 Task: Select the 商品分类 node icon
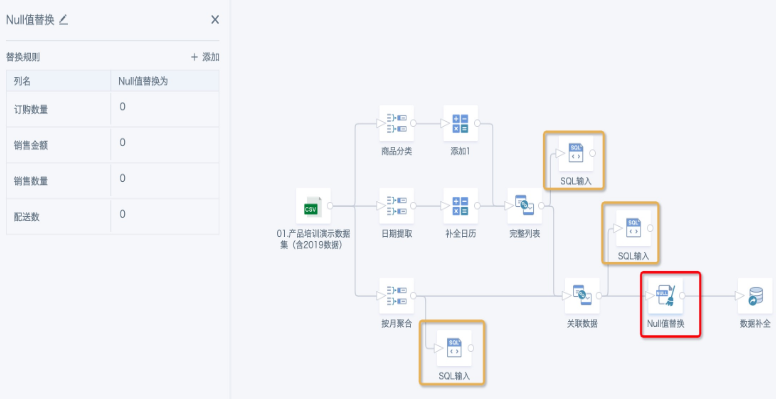pyautogui.click(x=396, y=123)
